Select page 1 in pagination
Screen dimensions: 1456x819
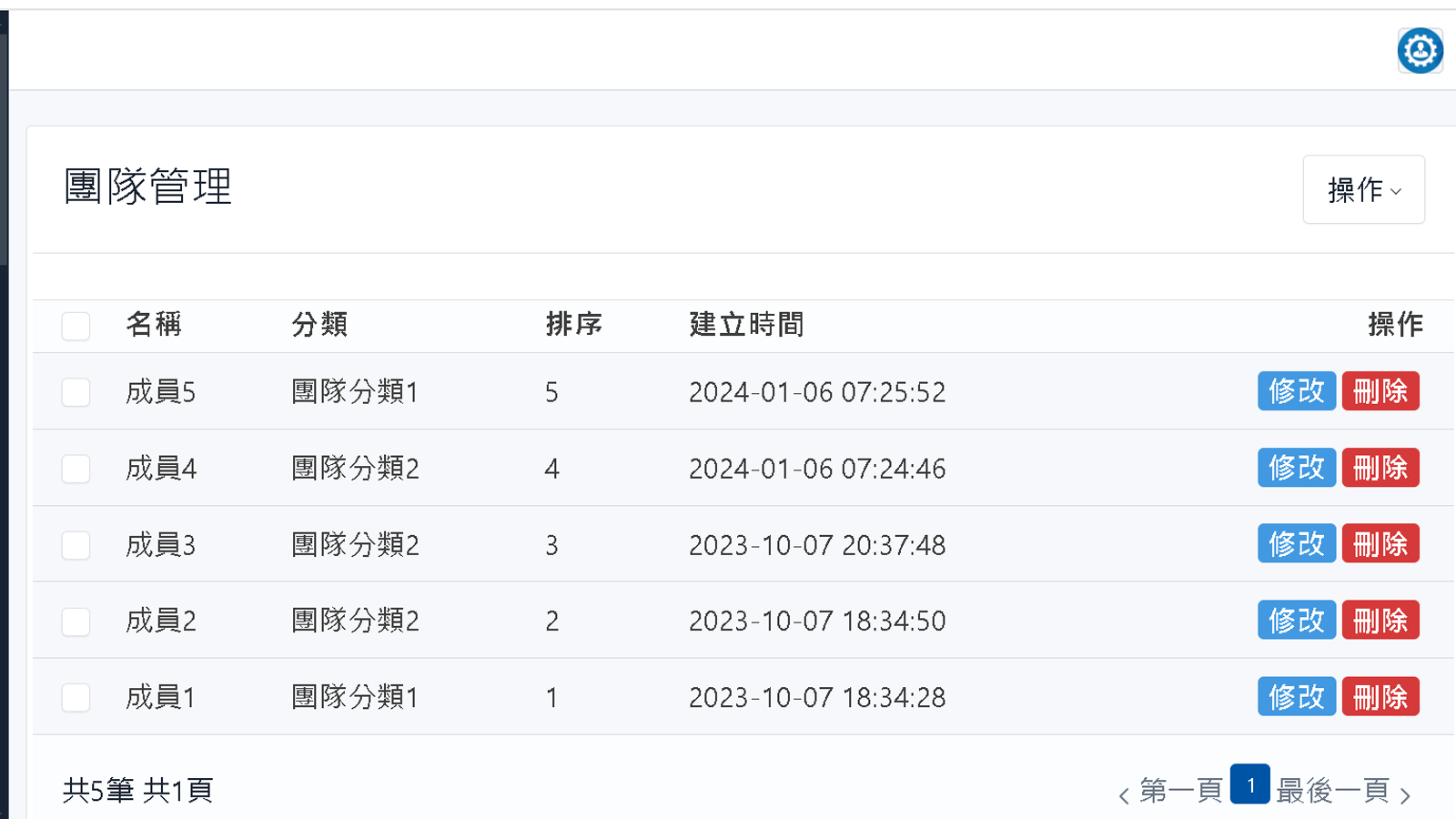coord(1250,784)
